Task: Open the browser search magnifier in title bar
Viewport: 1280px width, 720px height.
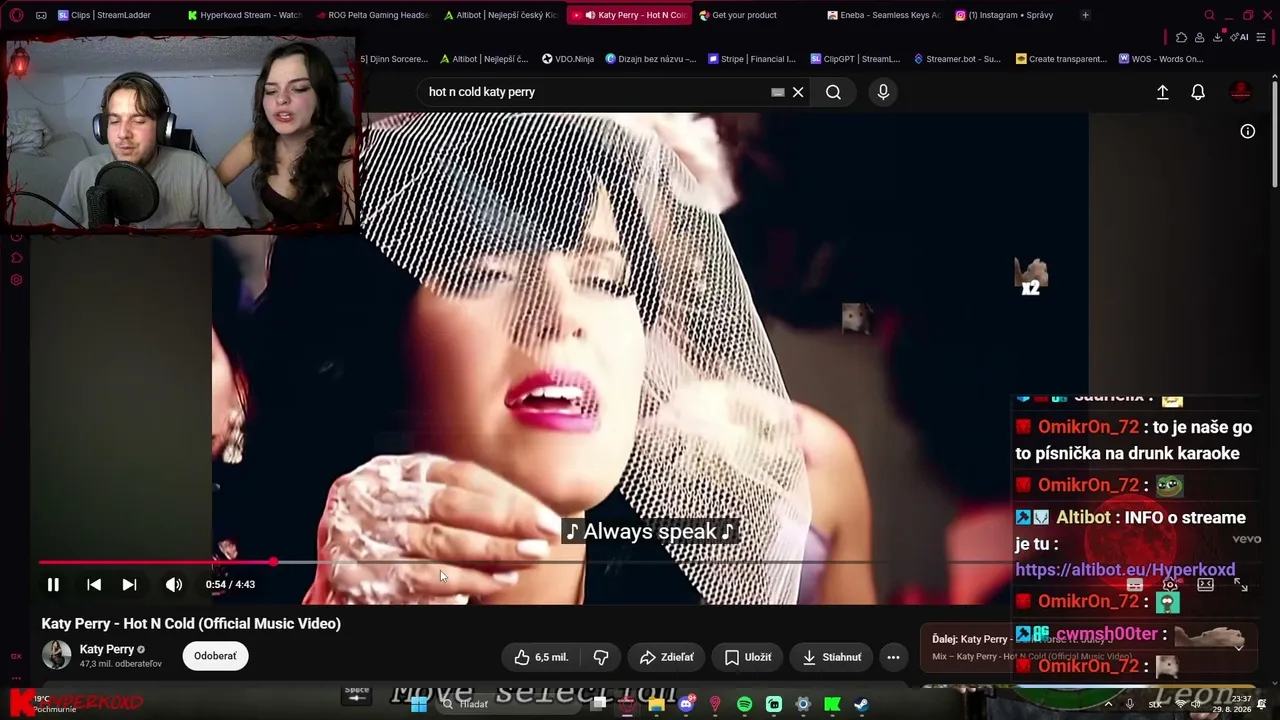Action: (1209, 15)
